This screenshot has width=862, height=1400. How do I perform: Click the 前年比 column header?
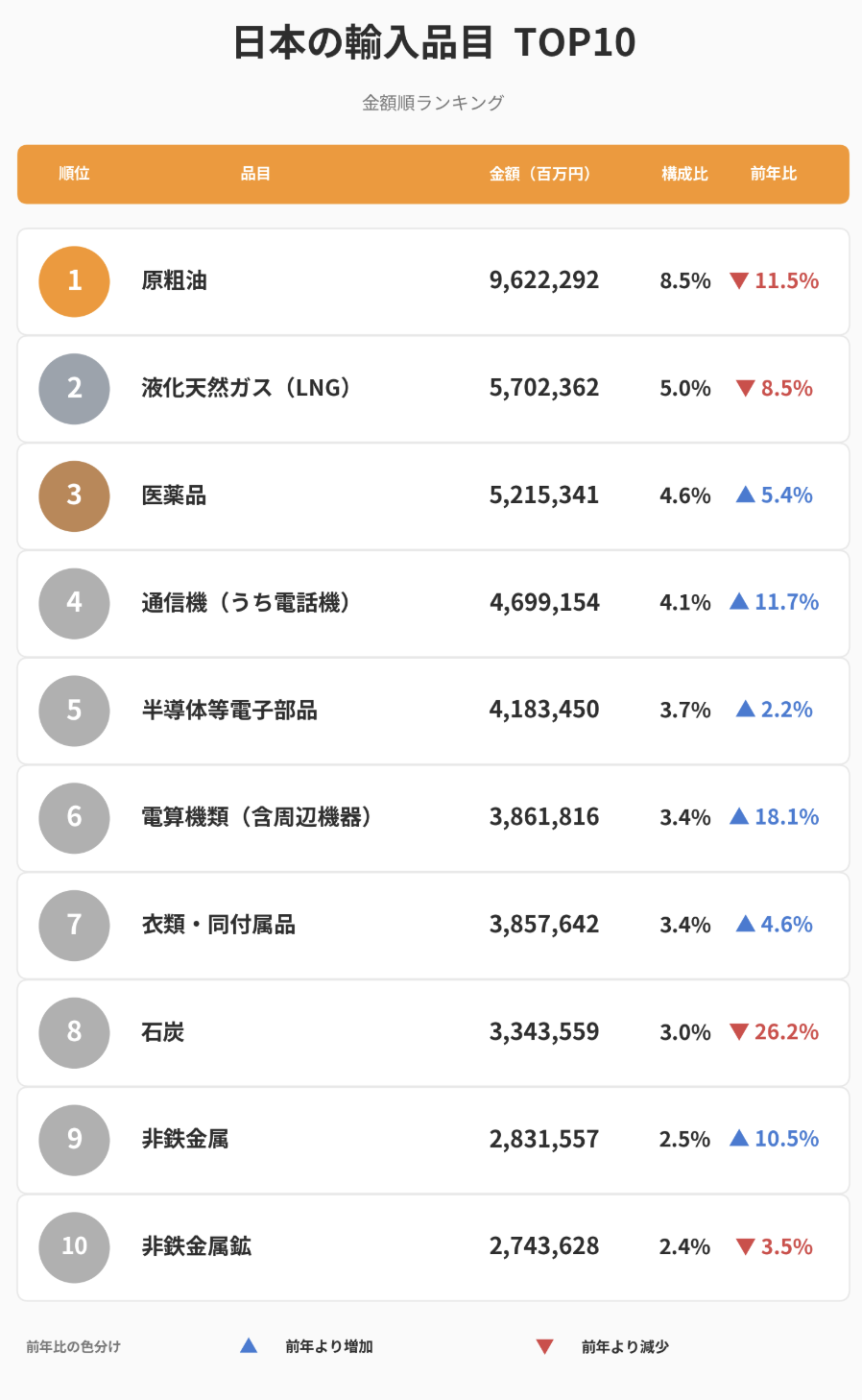tap(774, 174)
